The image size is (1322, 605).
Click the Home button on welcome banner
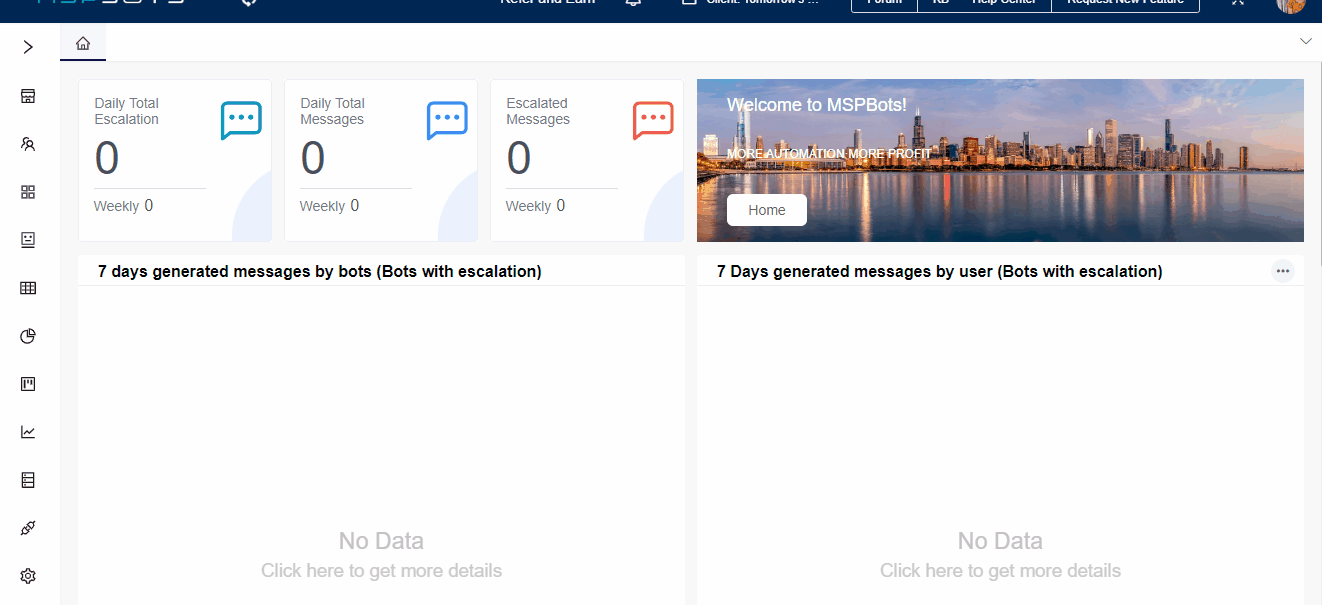(766, 210)
